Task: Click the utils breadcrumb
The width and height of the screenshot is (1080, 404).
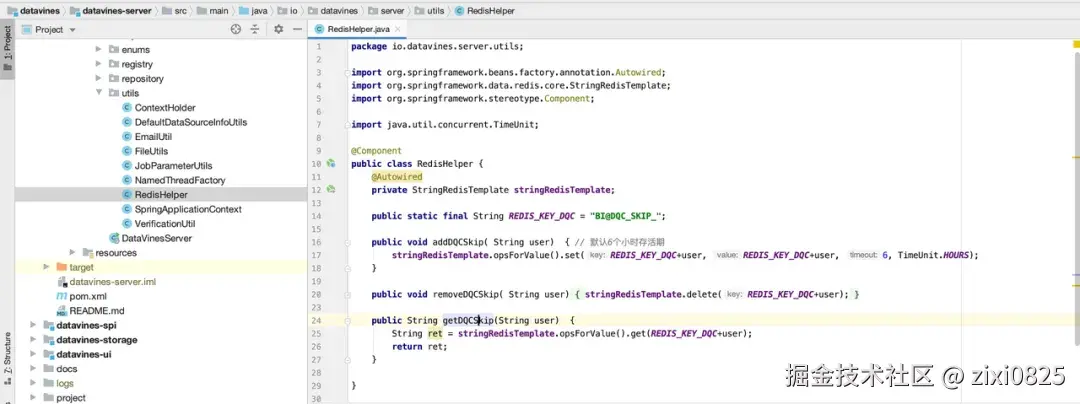Action: [x=430, y=11]
